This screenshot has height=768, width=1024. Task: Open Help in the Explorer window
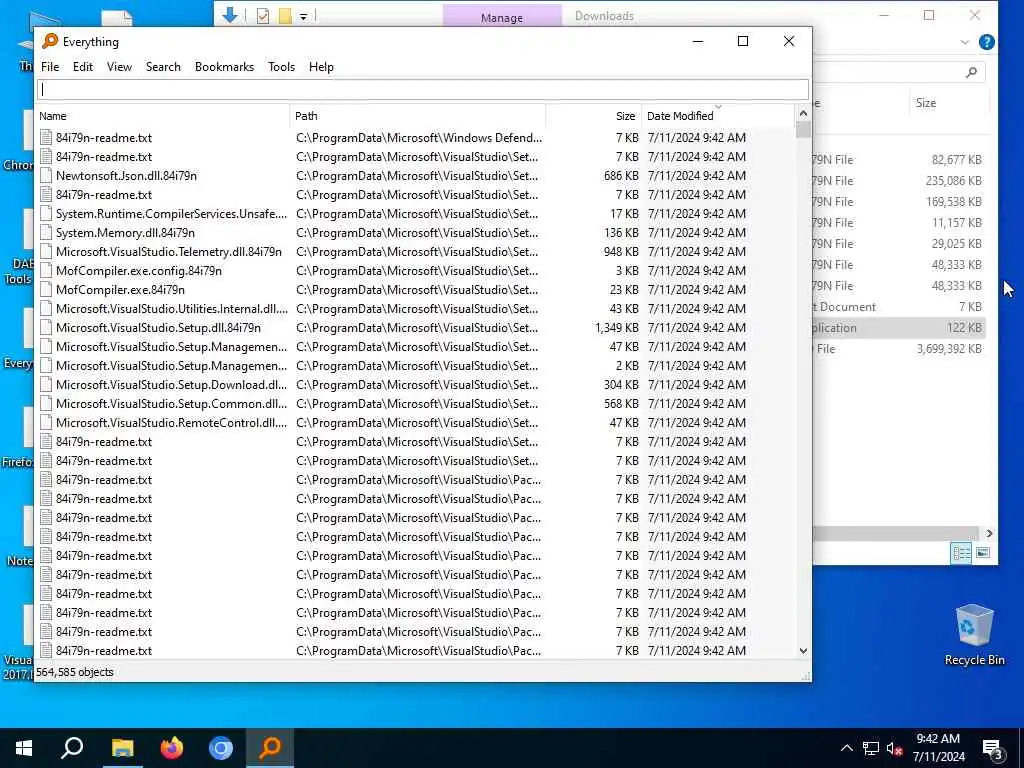coord(987,42)
